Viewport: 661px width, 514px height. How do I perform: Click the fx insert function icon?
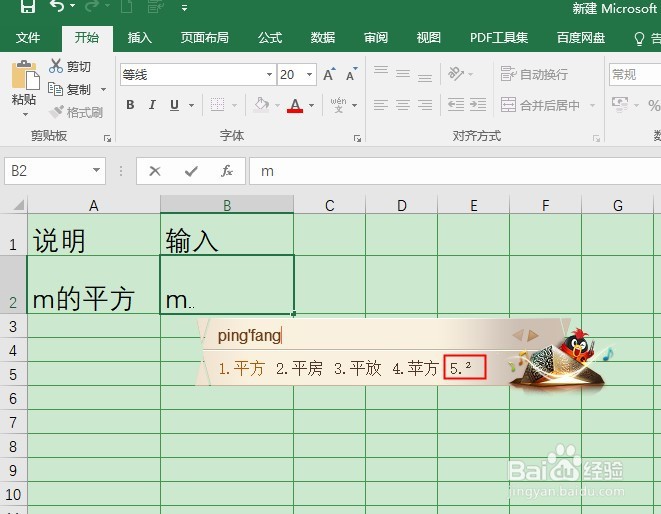227,171
